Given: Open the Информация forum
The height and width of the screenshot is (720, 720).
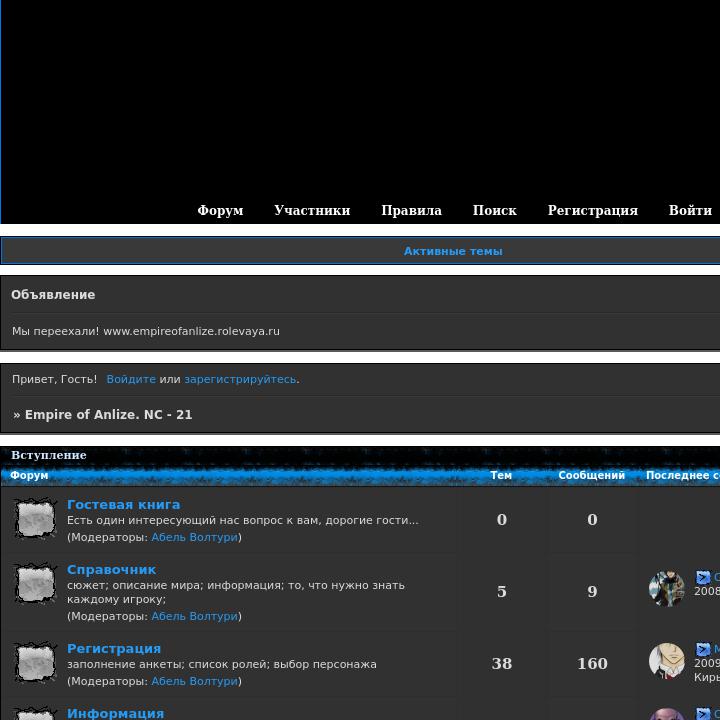Looking at the screenshot, I should (x=116, y=713).
